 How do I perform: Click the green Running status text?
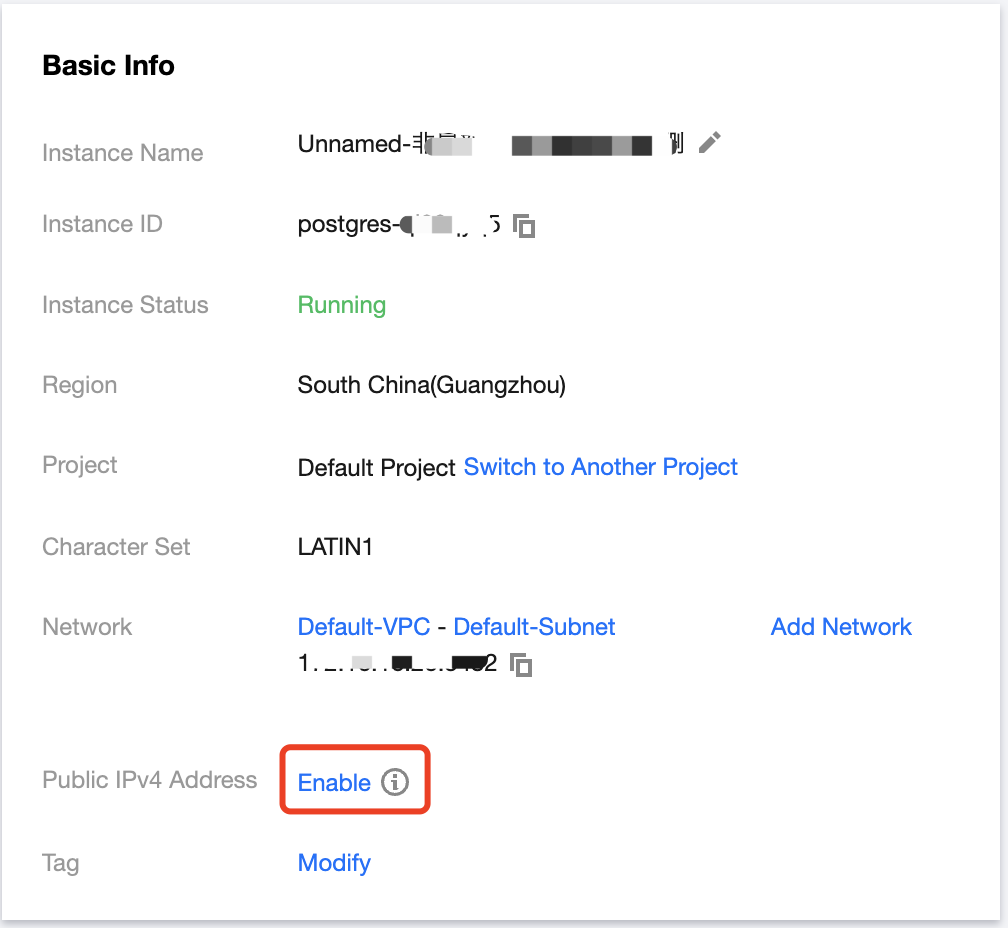(341, 305)
